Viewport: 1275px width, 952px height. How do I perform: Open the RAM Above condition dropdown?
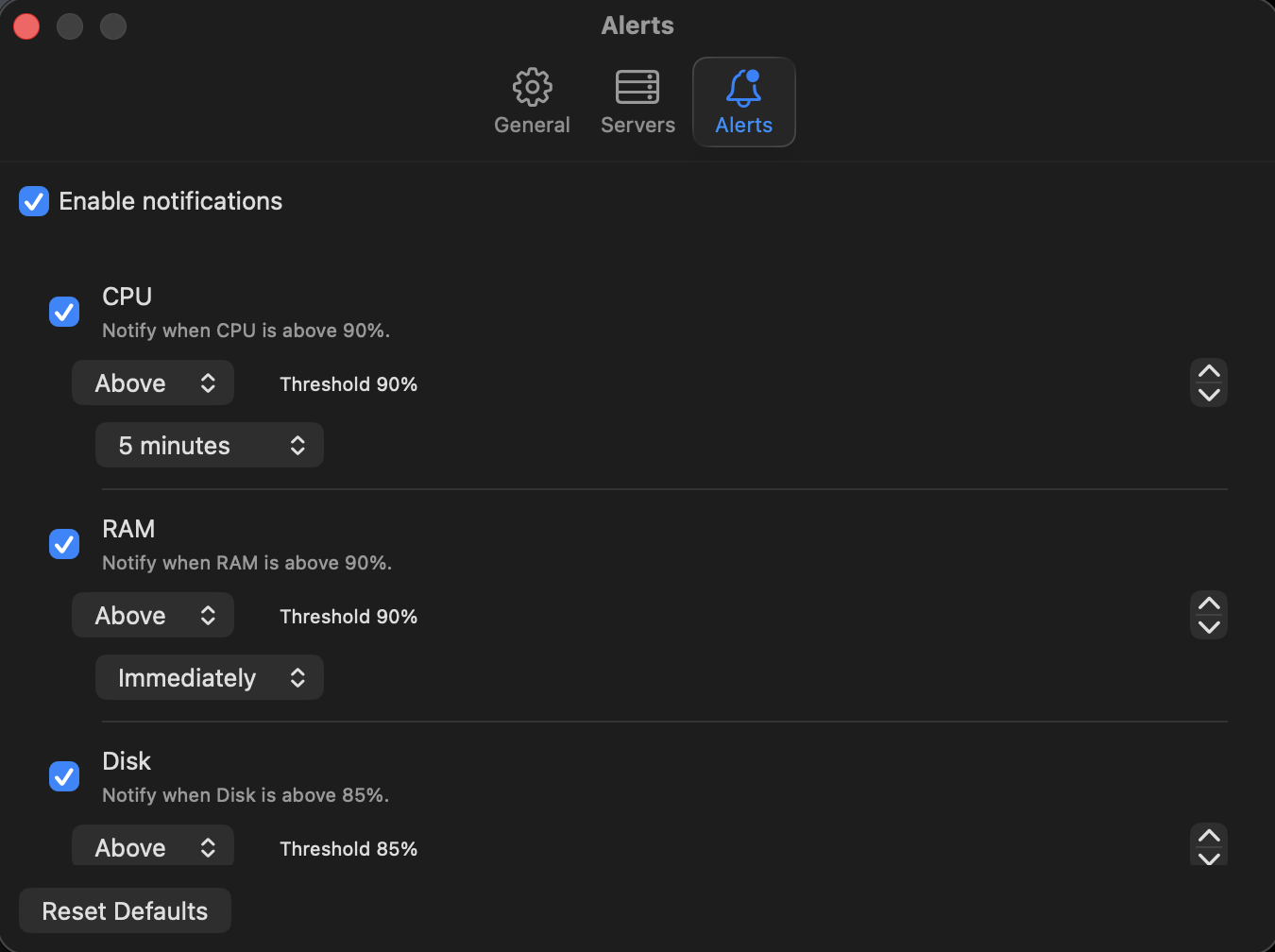pyautogui.click(x=153, y=615)
